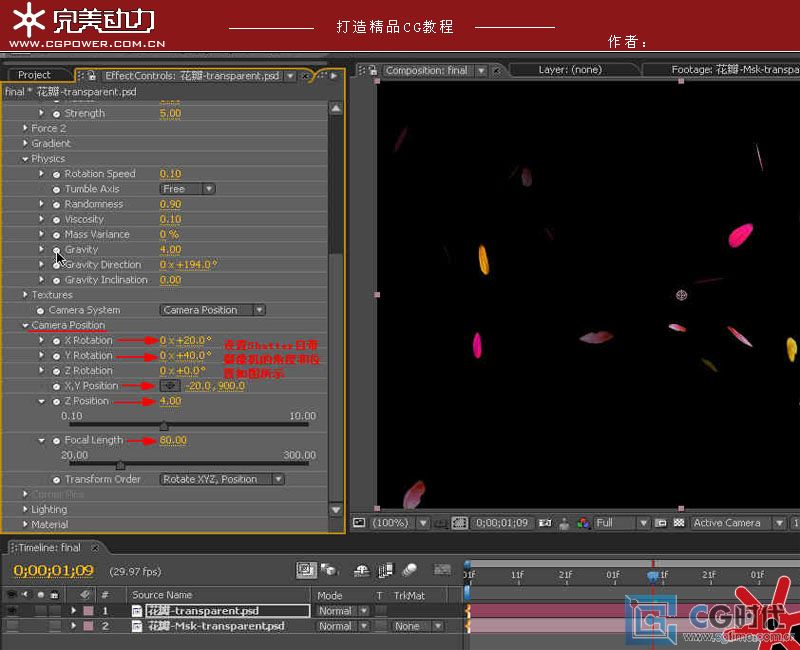Expand Force 2 property group
The width and height of the screenshot is (800, 650).
(24, 129)
